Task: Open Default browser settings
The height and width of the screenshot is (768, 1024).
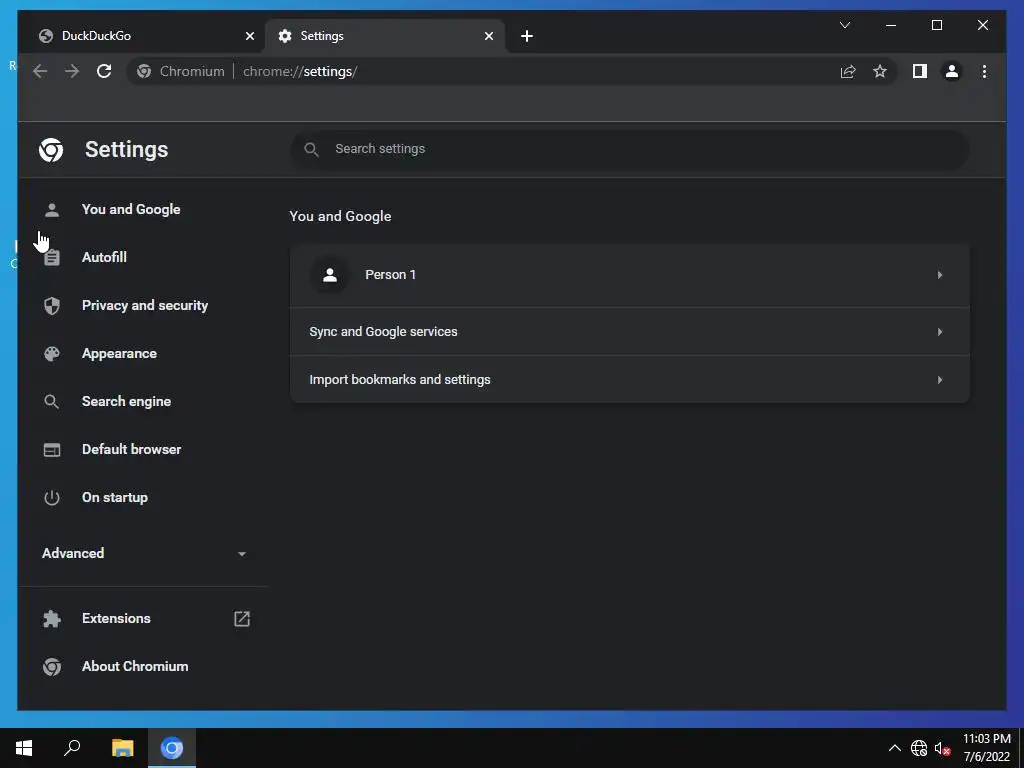Action: tap(131, 449)
